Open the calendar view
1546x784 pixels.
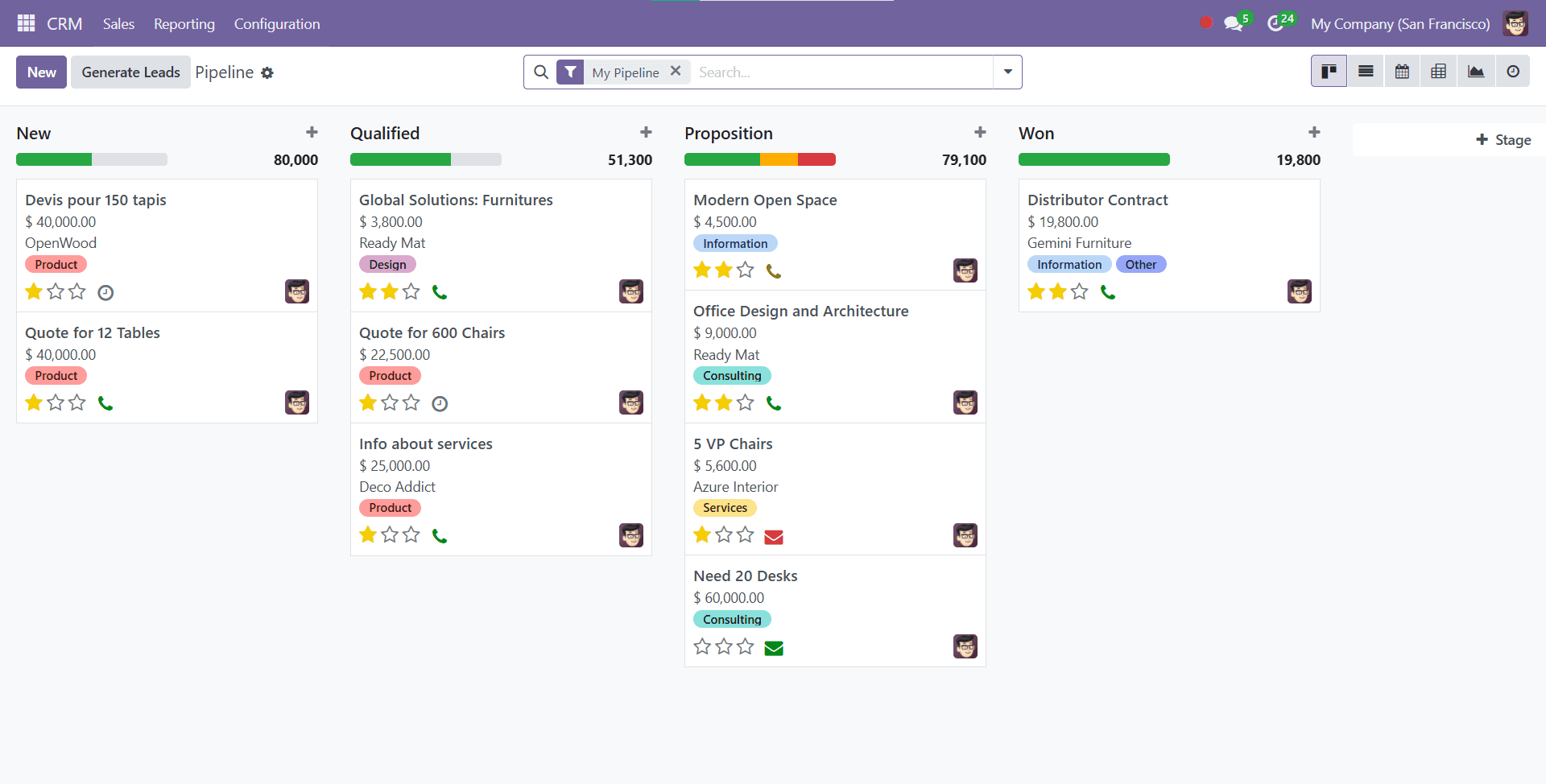[1402, 71]
